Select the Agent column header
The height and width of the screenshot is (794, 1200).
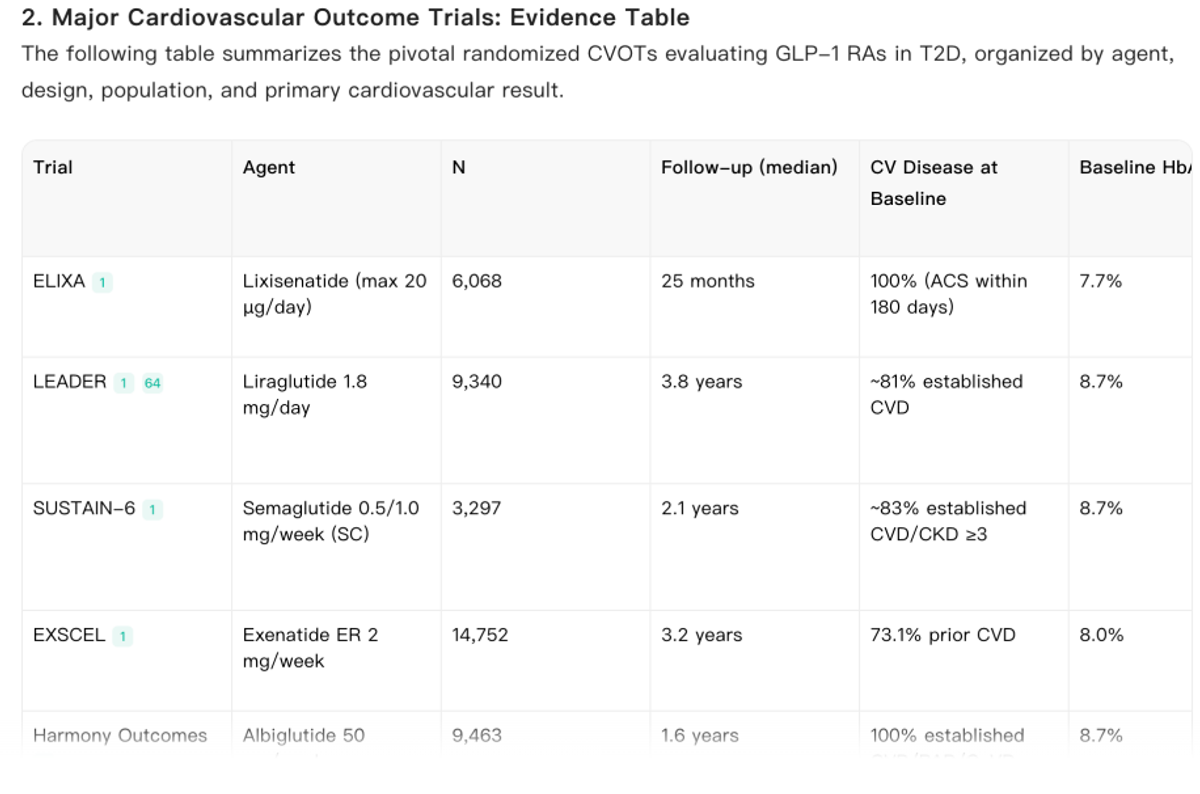tap(269, 168)
